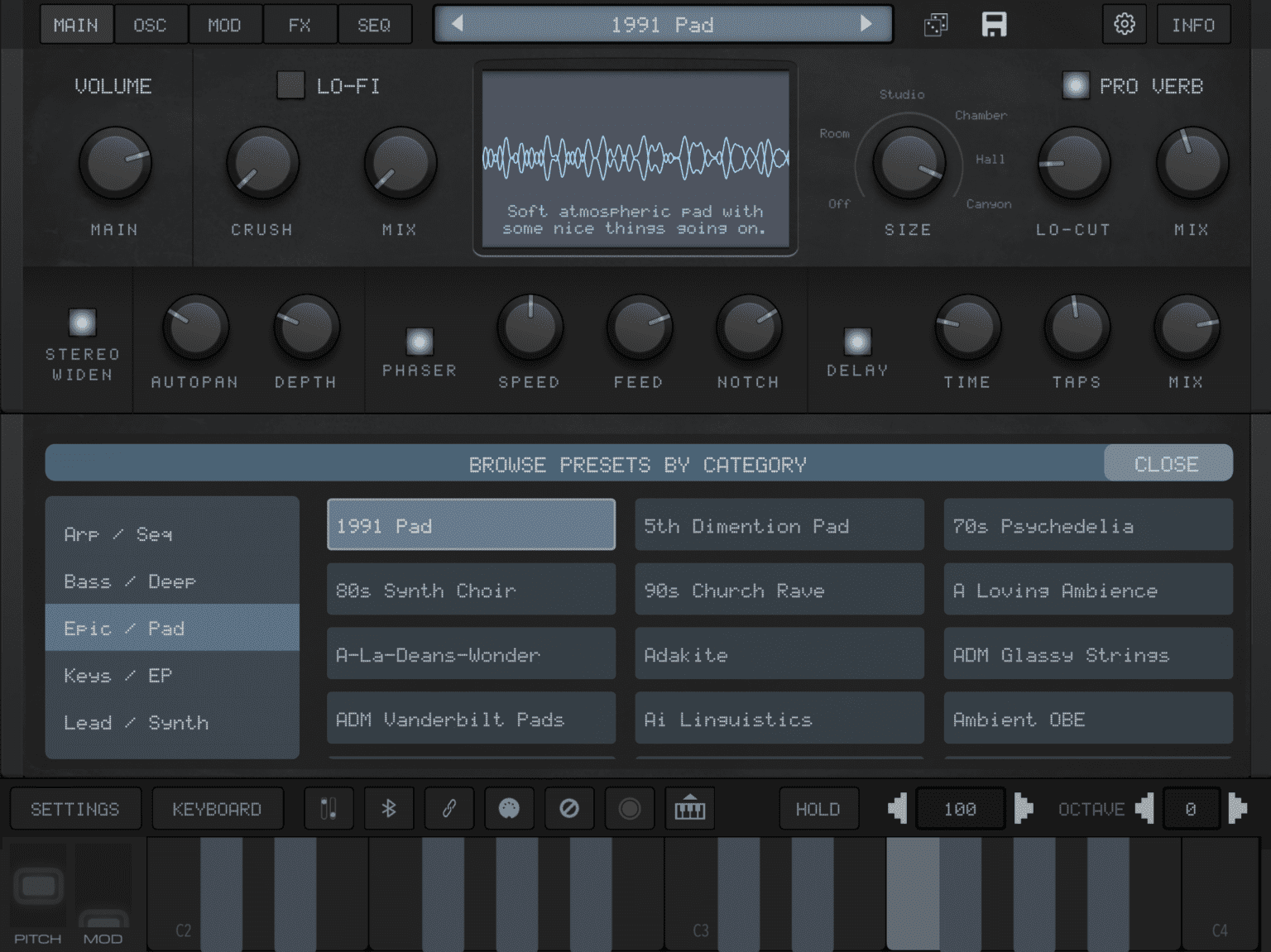Increase the velocity value 100
The width and height of the screenshot is (1271, 952).
(x=1024, y=807)
